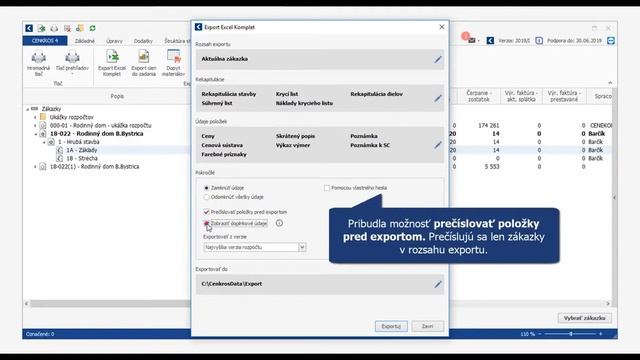640x360 pixels.
Task: Launch Export Excel Komplet from ribbon
Action: (x=112, y=63)
